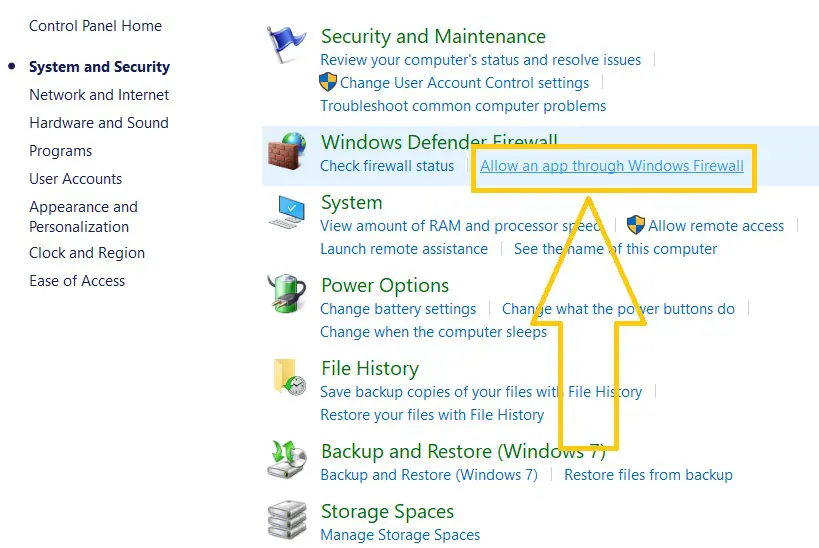Viewport: 819px width, 548px height.
Task: Select Hardware and Sound category
Action: click(99, 123)
